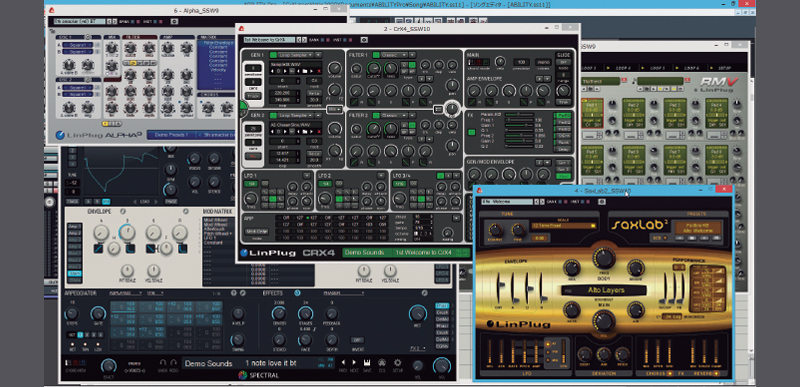
Task: Select Gen 1 in the GEN/MOD ENVELOPE section
Action: point(563,163)
